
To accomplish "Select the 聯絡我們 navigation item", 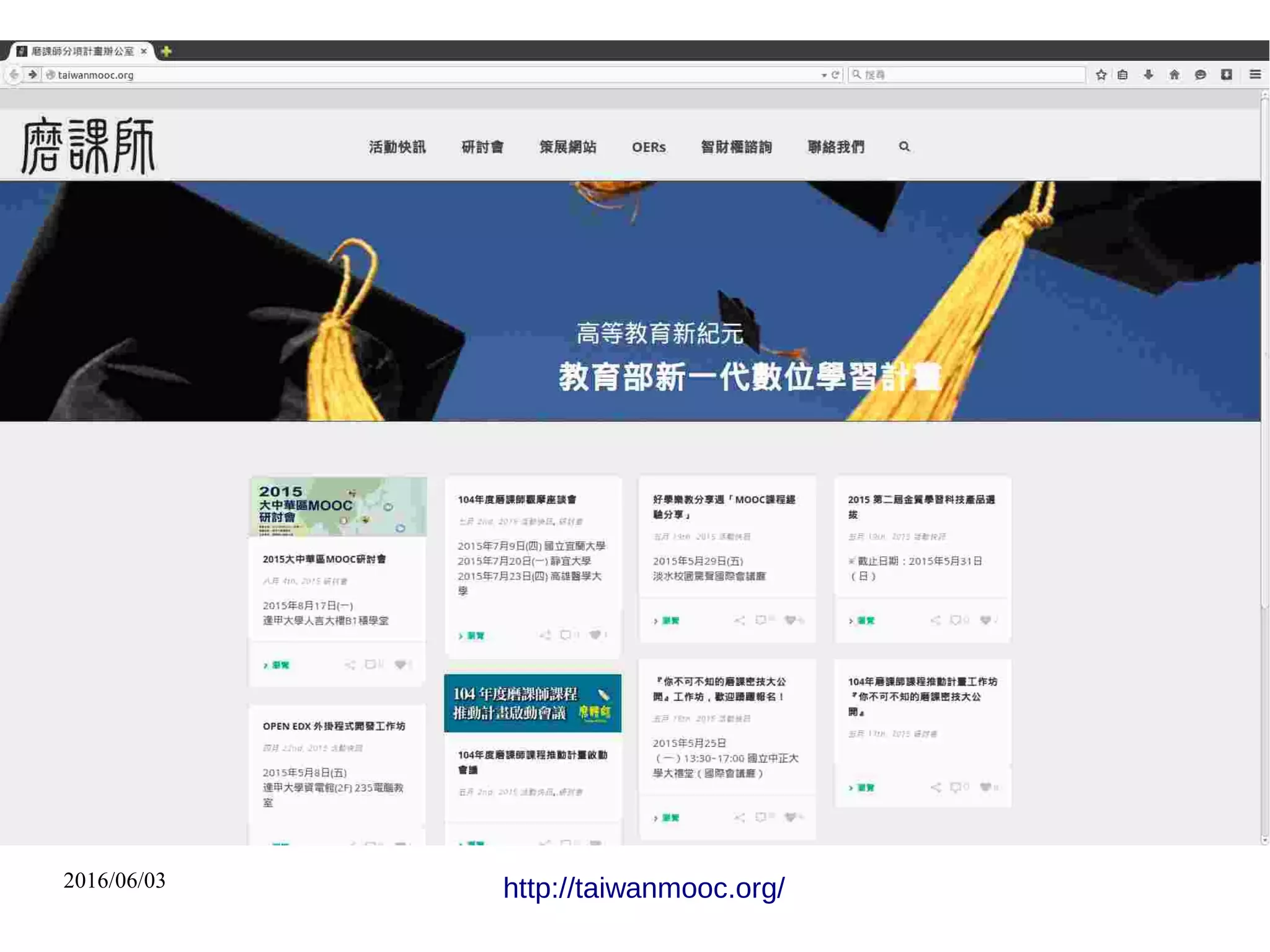I will coord(835,147).
